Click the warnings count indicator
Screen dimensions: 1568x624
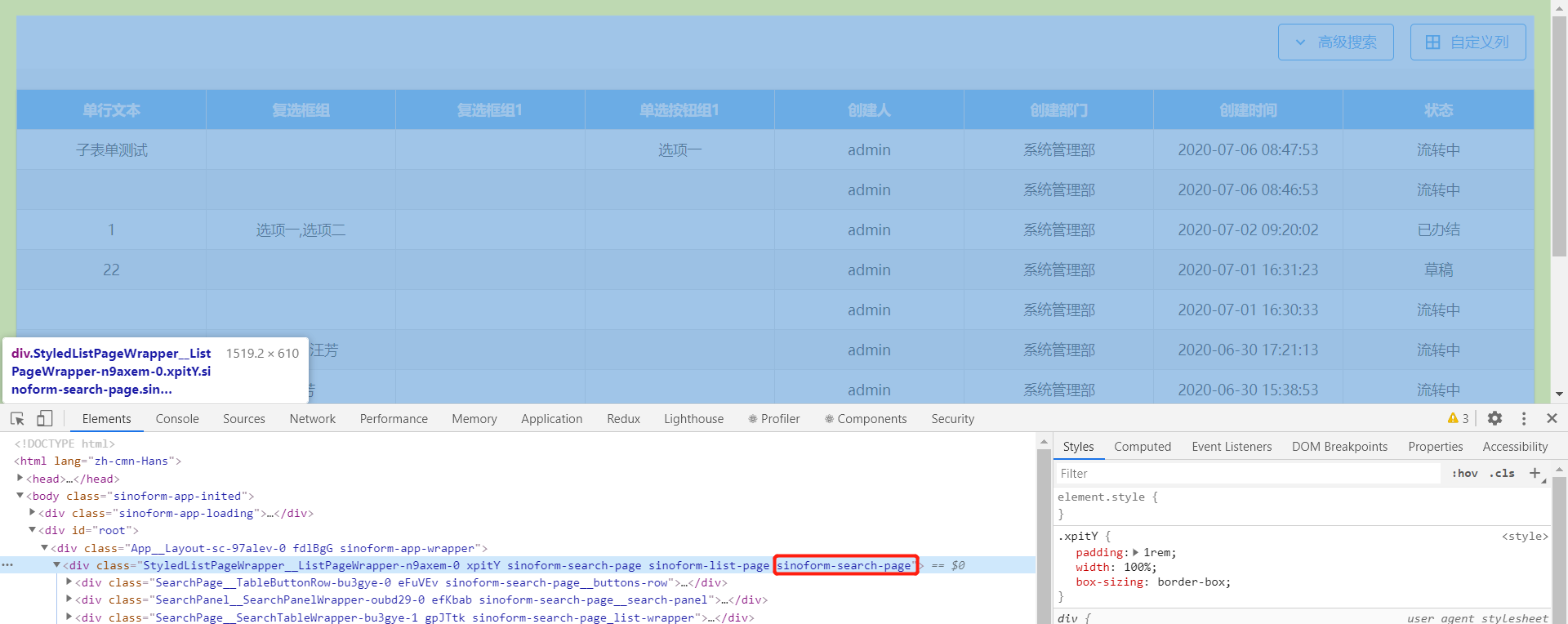tap(1459, 418)
